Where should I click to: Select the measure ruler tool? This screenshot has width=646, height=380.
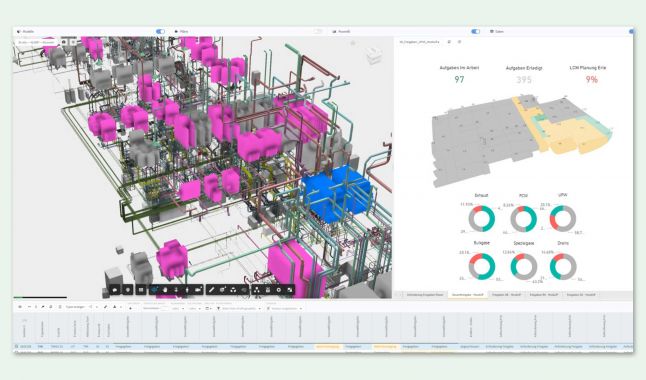(x=211, y=290)
